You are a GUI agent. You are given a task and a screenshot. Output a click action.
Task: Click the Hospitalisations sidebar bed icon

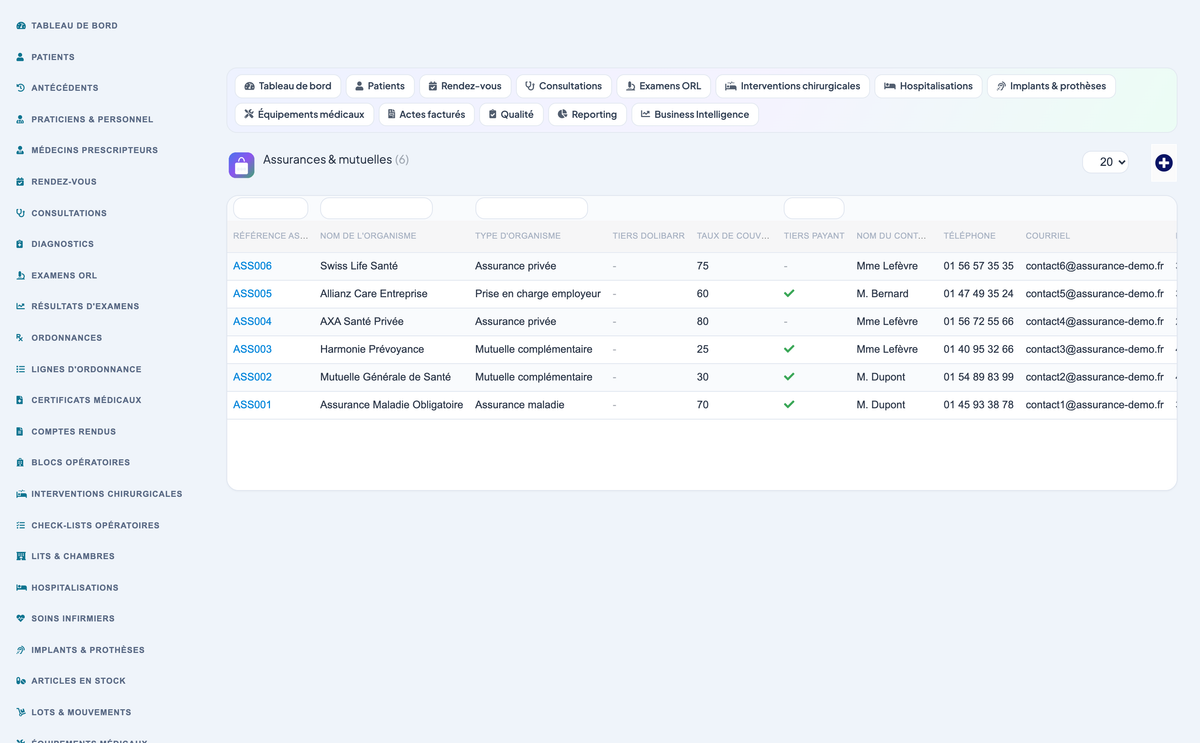pyautogui.click(x=21, y=588)
